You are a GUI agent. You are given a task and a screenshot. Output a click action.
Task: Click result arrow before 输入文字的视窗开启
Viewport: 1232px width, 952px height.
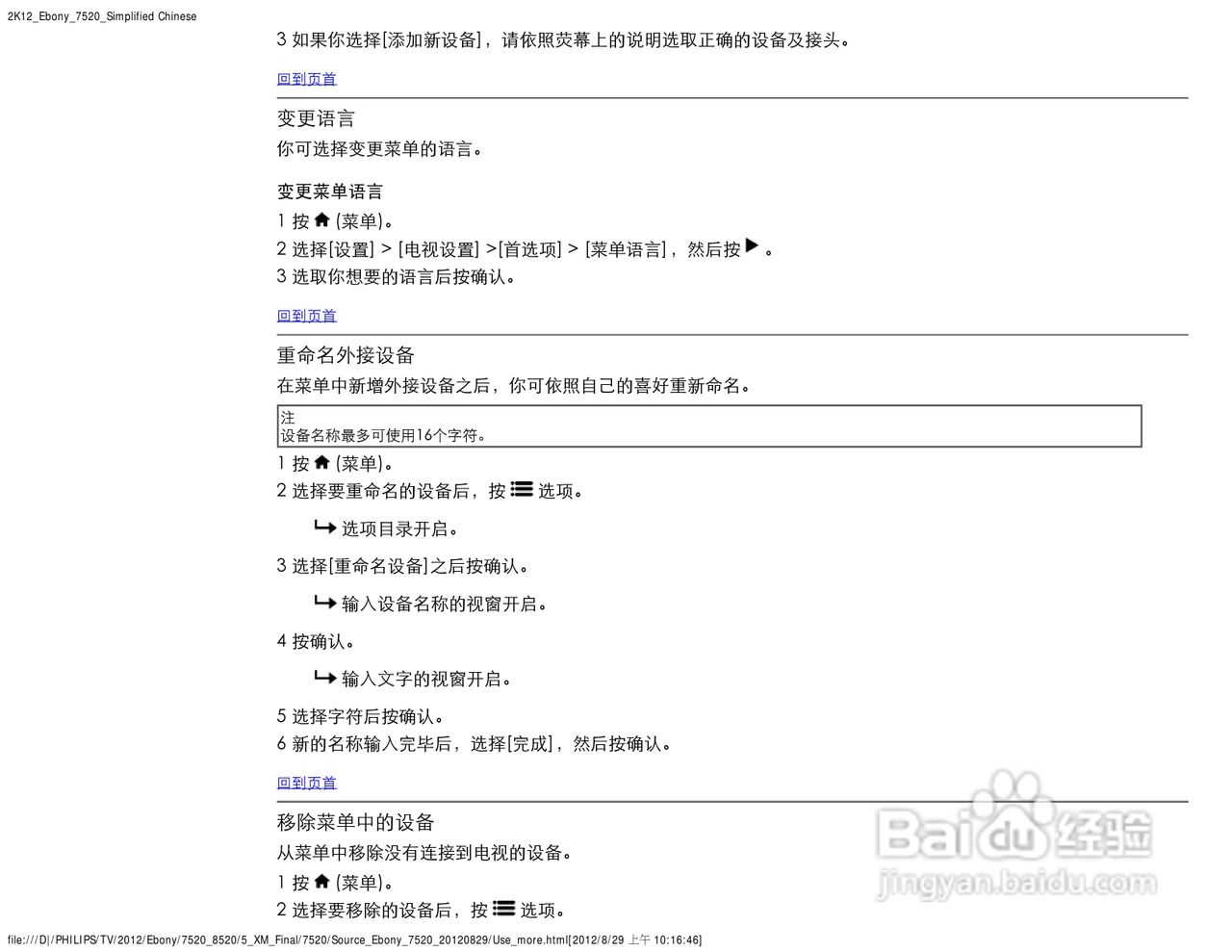click(325, 677)
